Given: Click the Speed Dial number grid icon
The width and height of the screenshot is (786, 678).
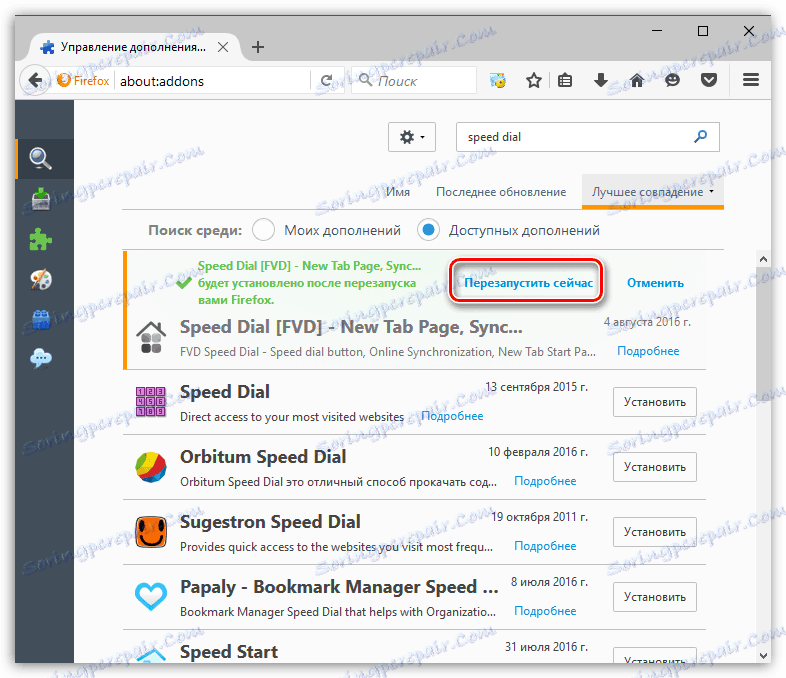Looking at the screenshot, I should coord(150,401).
